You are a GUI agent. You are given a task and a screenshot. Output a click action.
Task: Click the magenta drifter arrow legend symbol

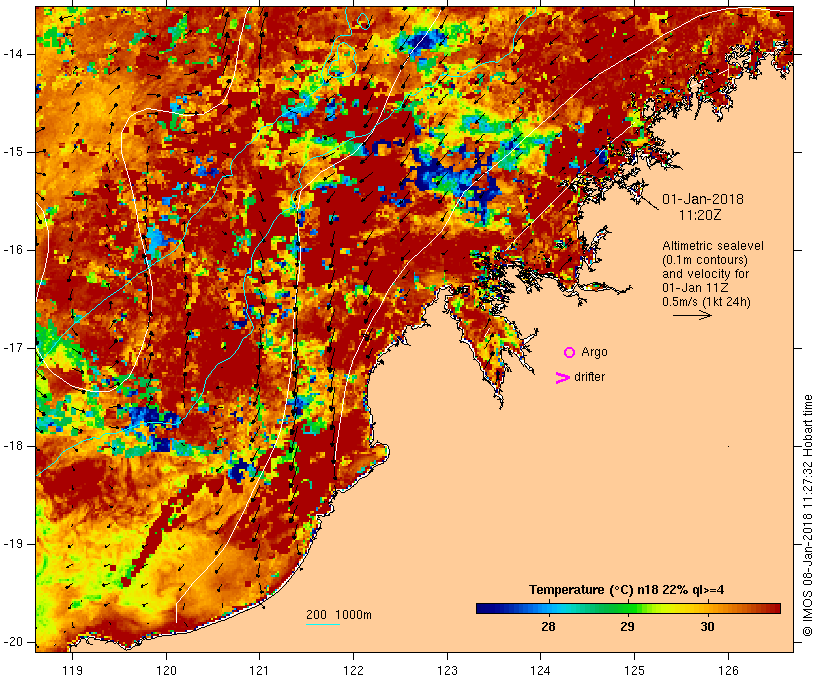563,378
